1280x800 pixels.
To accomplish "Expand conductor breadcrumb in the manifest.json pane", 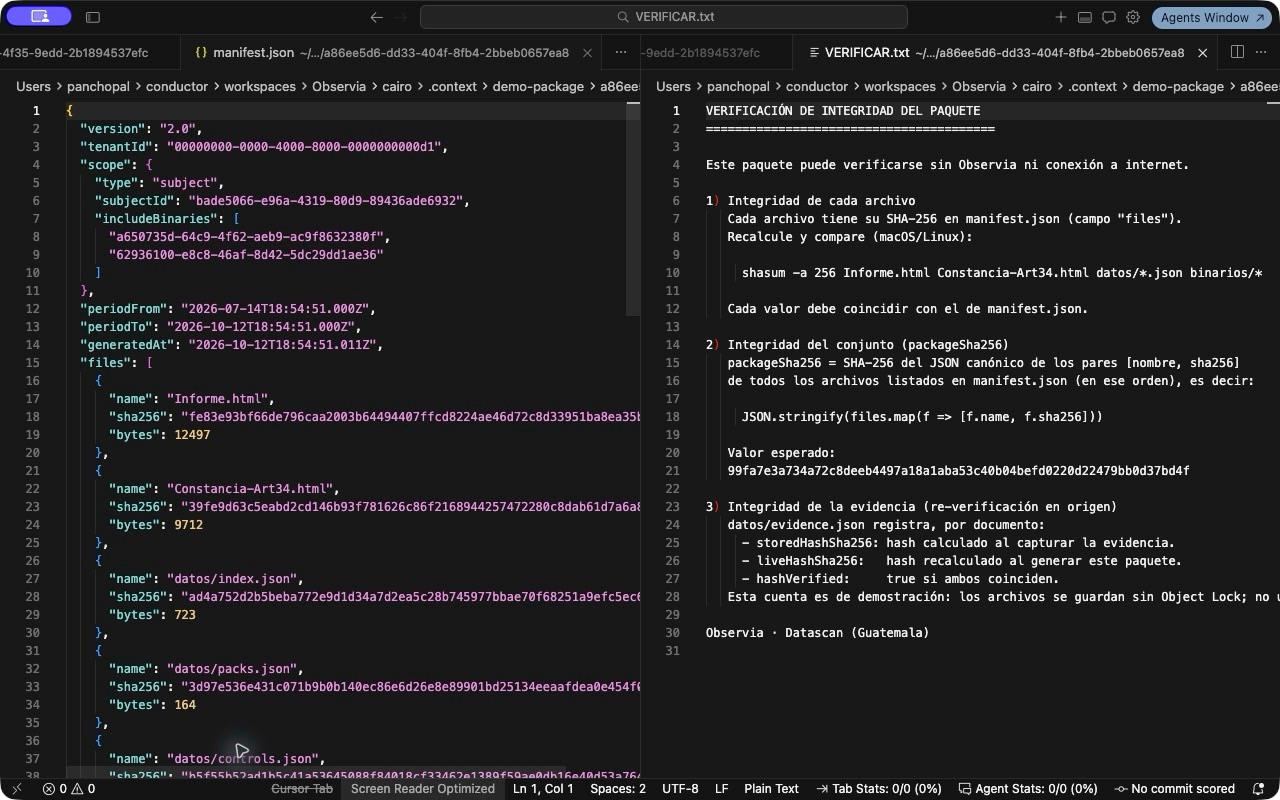I will [177, 87].
